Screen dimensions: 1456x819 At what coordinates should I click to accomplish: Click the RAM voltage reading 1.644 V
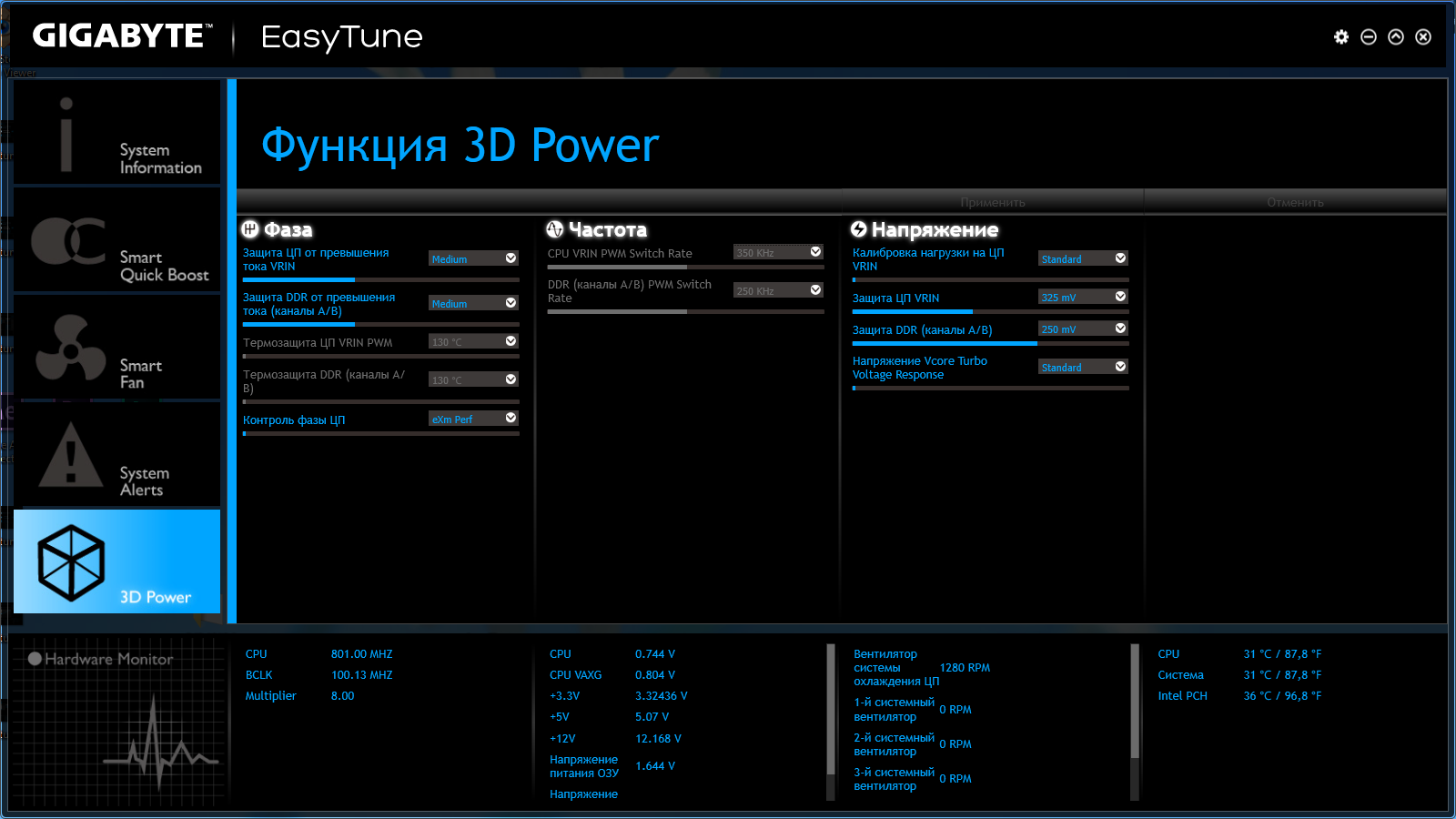[x=655, y=766]
